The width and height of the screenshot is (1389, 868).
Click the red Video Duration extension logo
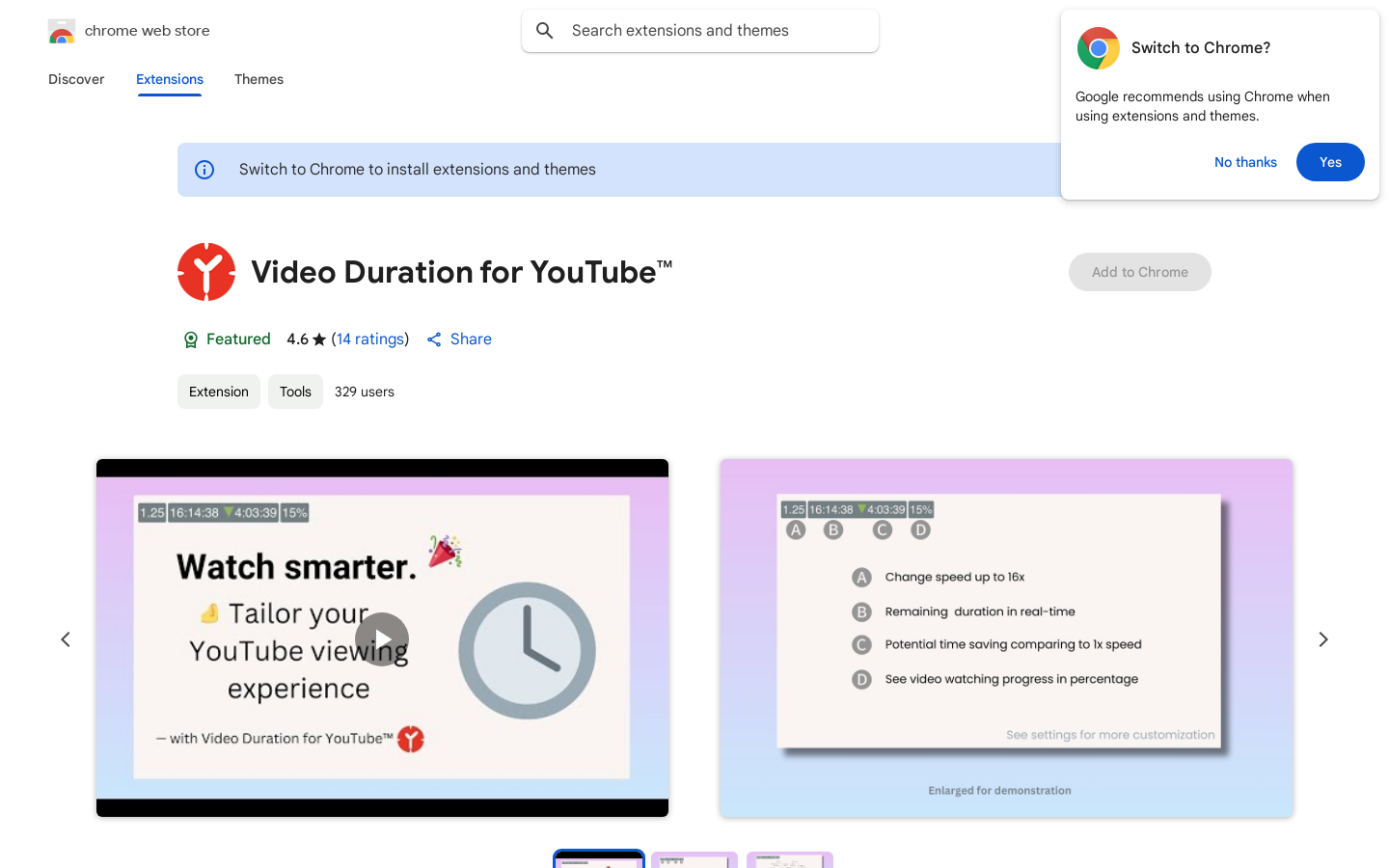[206, 272]
